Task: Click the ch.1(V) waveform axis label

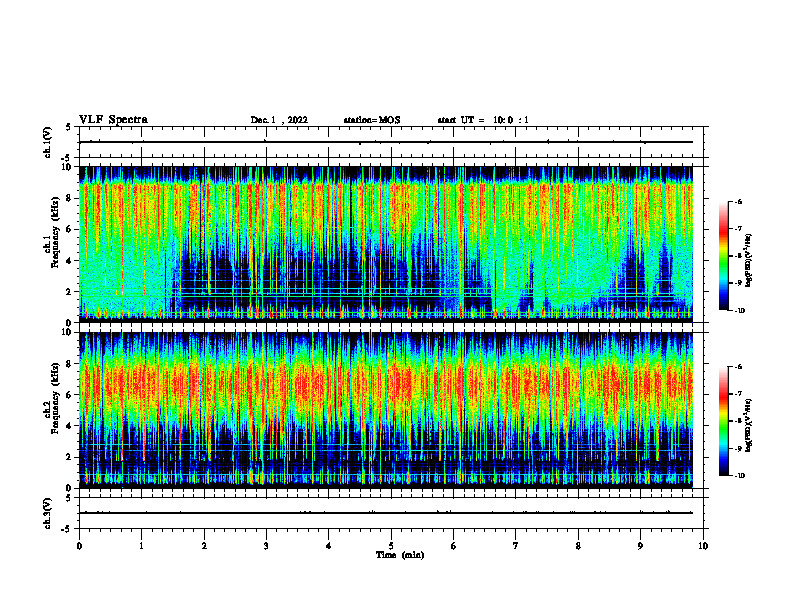Action: pos(48,142)
